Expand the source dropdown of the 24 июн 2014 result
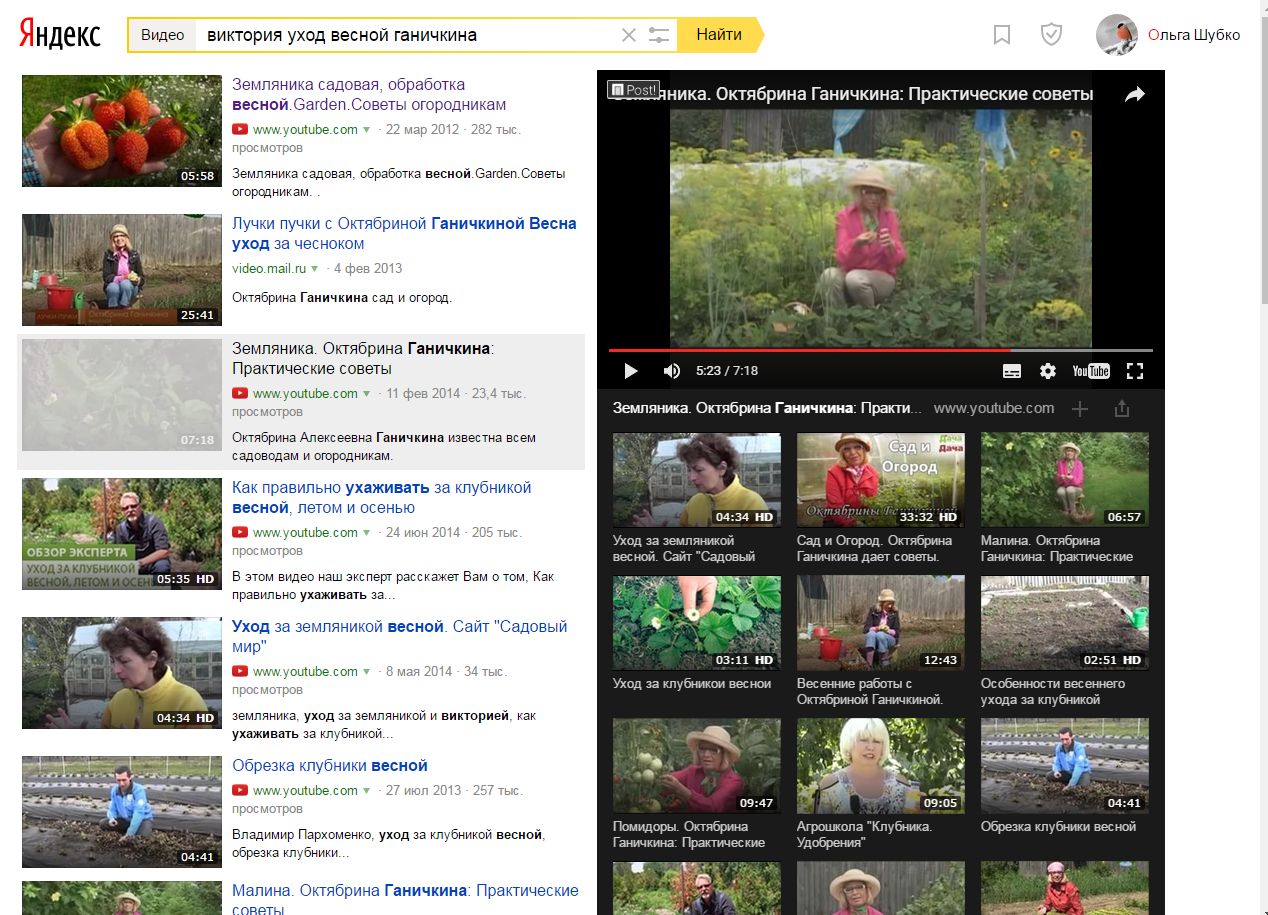Viewport: 1268px width, 915px height. (366, 533)
